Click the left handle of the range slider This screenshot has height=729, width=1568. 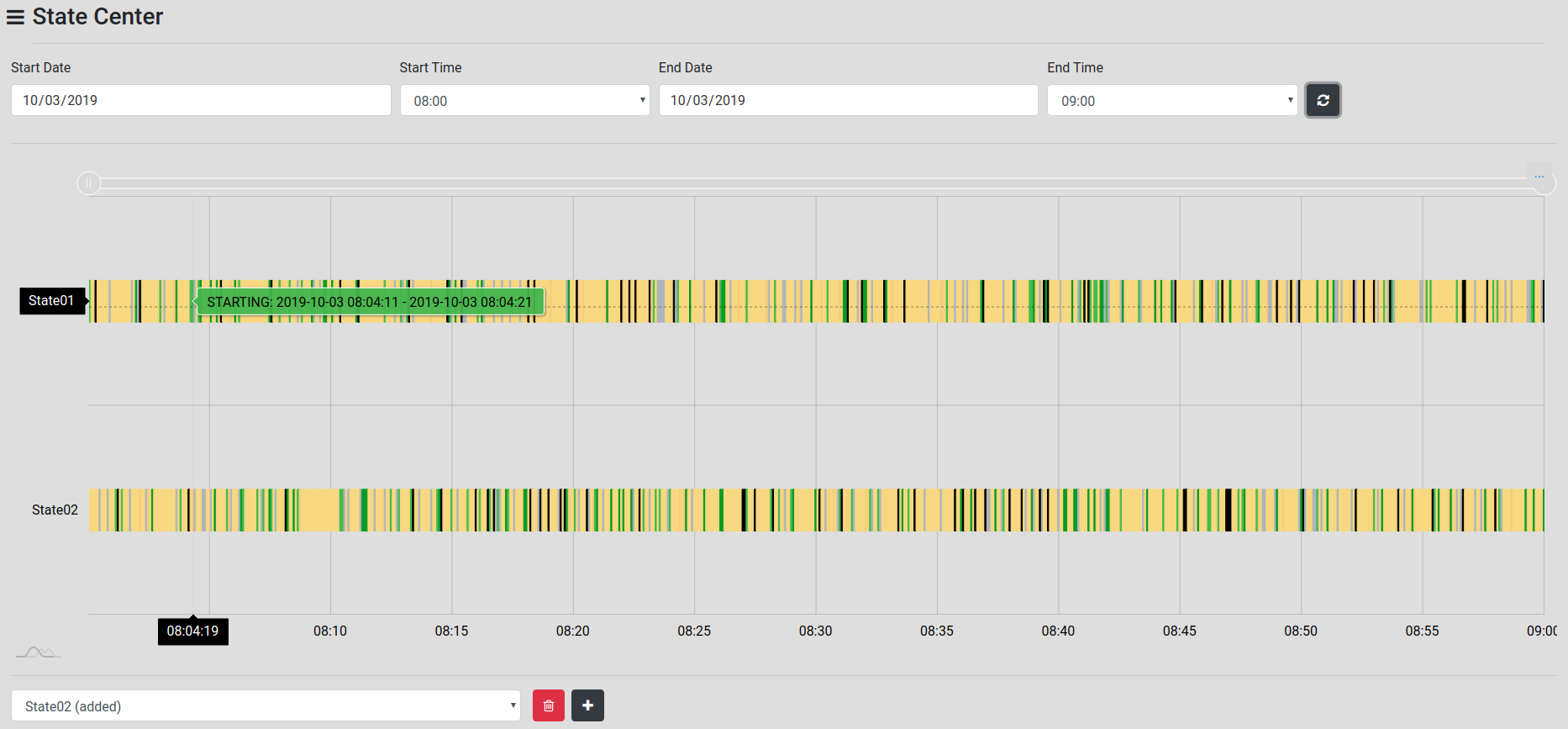[x=89, y=183]
